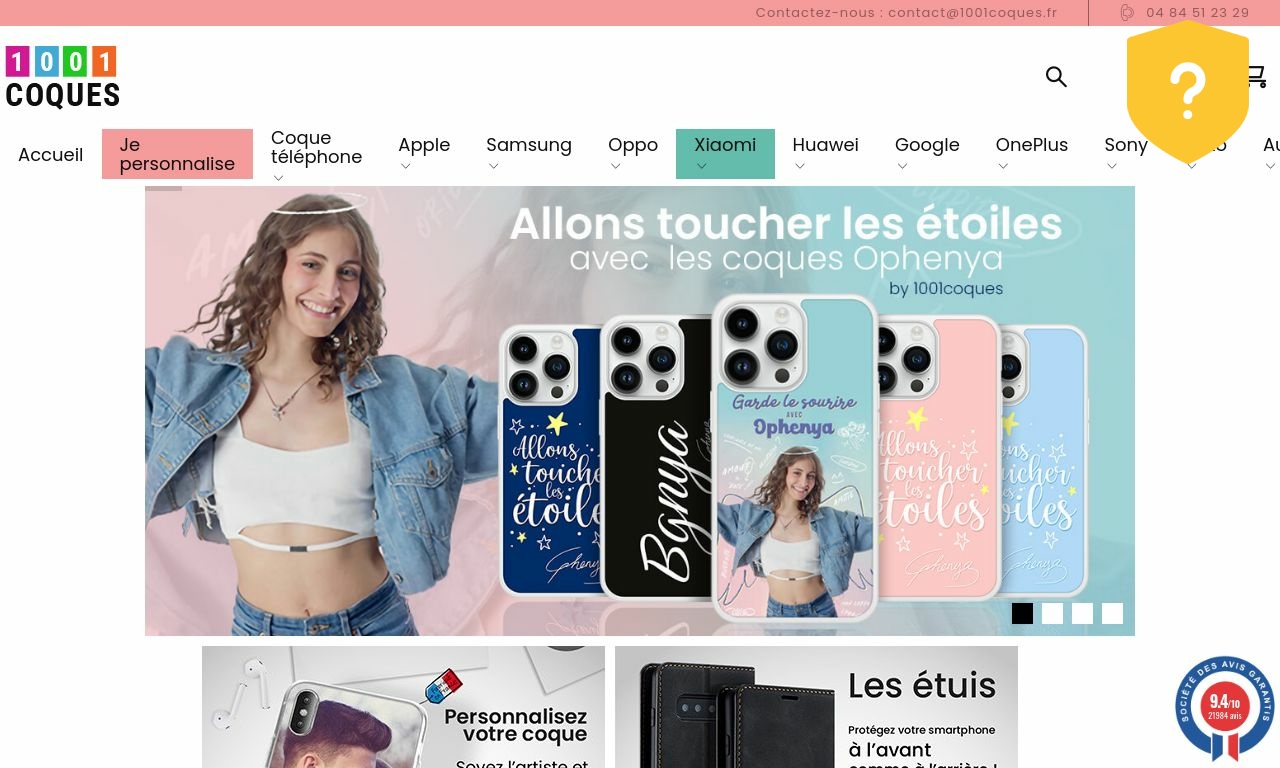Viewport: 1280px width, 768px height.
Task: Call the 04 84 51 23 29 number link
Action: click(x=1198, y=13)
